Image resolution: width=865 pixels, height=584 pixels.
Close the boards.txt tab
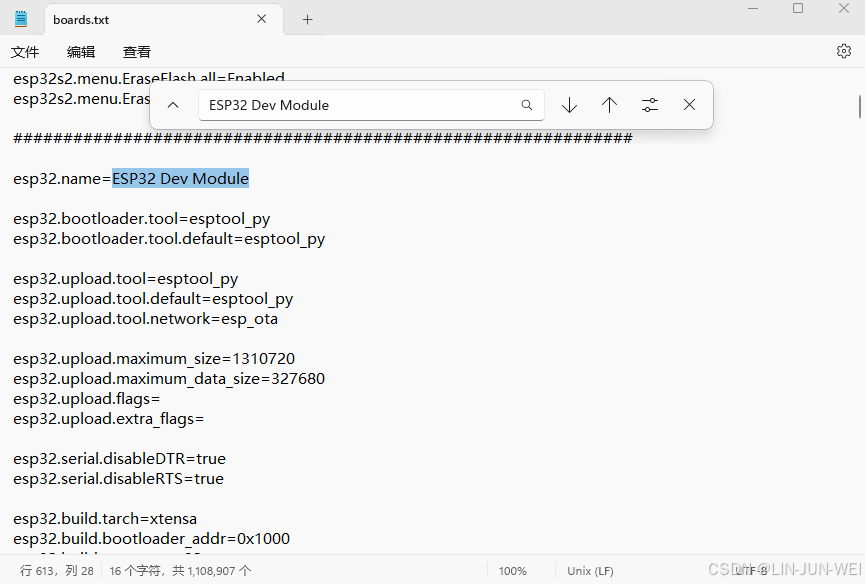point(261,19)
